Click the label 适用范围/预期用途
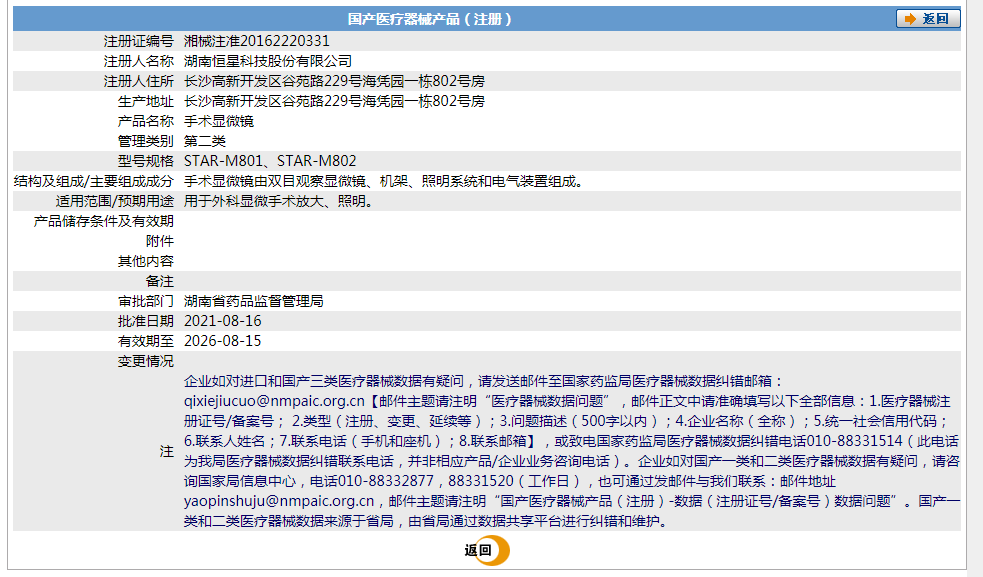 coord(114,201)
